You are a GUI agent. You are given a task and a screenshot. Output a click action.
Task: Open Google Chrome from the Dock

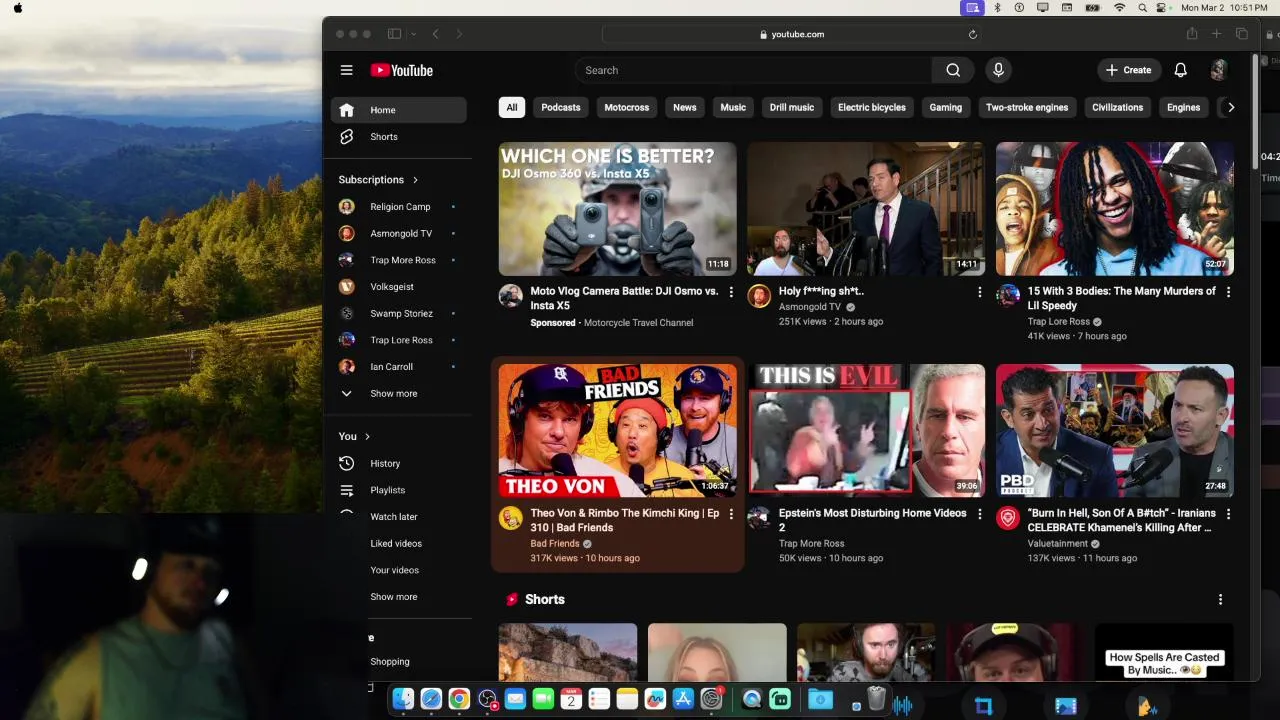click(x=459, y=700)
